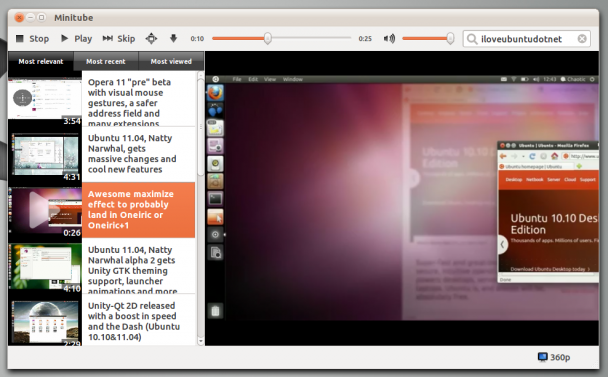This screenshot has width=608, height=377.
Task: Open the Window menu in the video
Action: (x=292, y=79)
